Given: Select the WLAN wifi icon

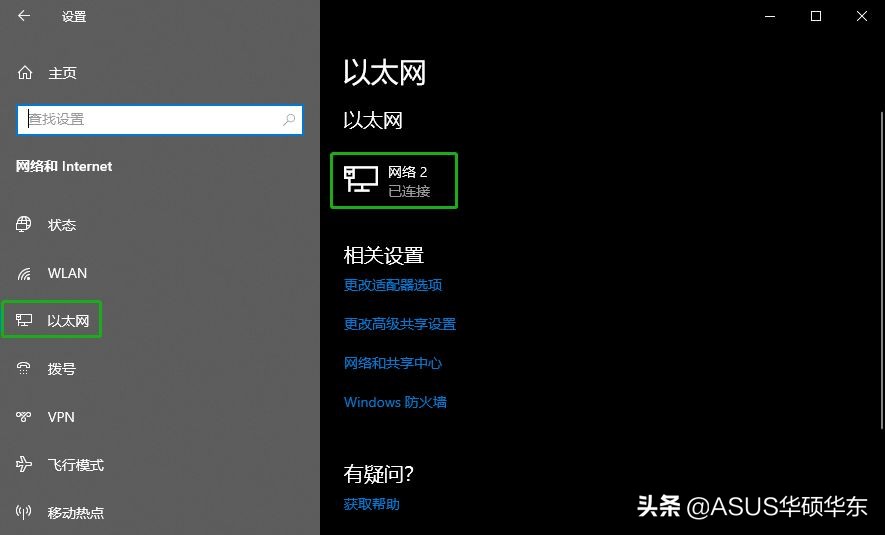Looking at the screenshot, I should [x=24, y=274].
